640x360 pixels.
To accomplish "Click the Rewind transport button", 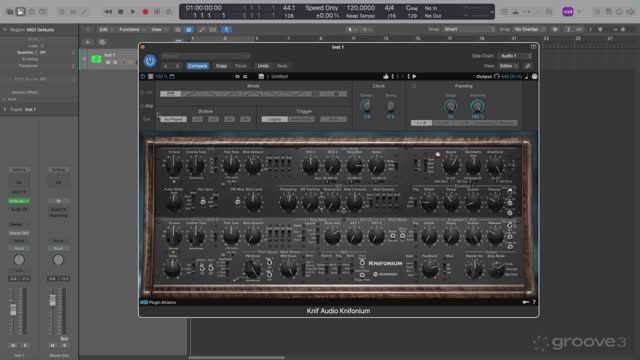I will tap(108, 12).
